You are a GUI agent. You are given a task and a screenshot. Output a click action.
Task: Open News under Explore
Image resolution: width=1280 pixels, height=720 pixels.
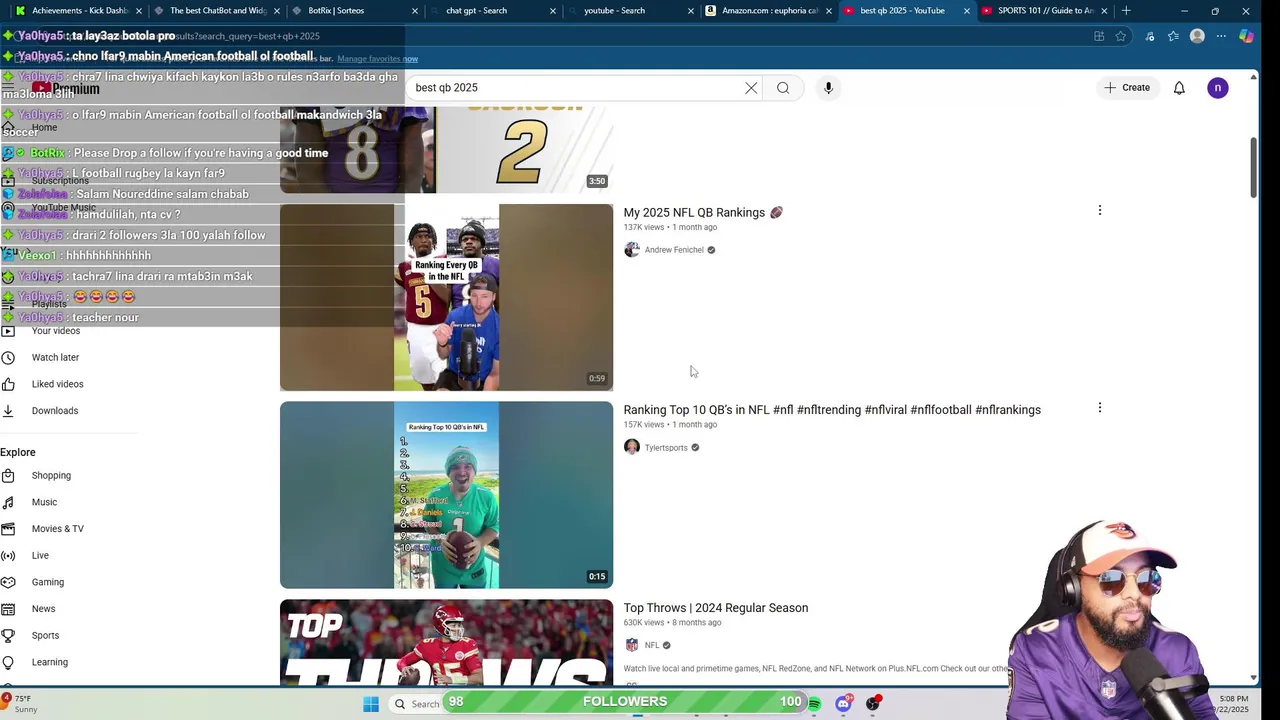point(43,609)
